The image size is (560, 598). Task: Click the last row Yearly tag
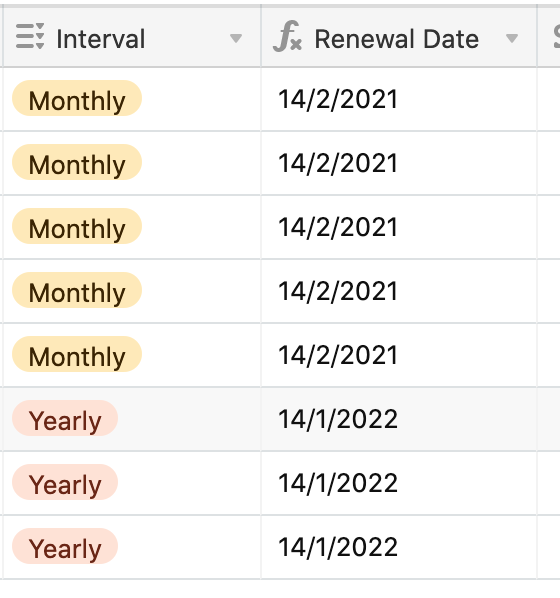(x=65, y=547)
